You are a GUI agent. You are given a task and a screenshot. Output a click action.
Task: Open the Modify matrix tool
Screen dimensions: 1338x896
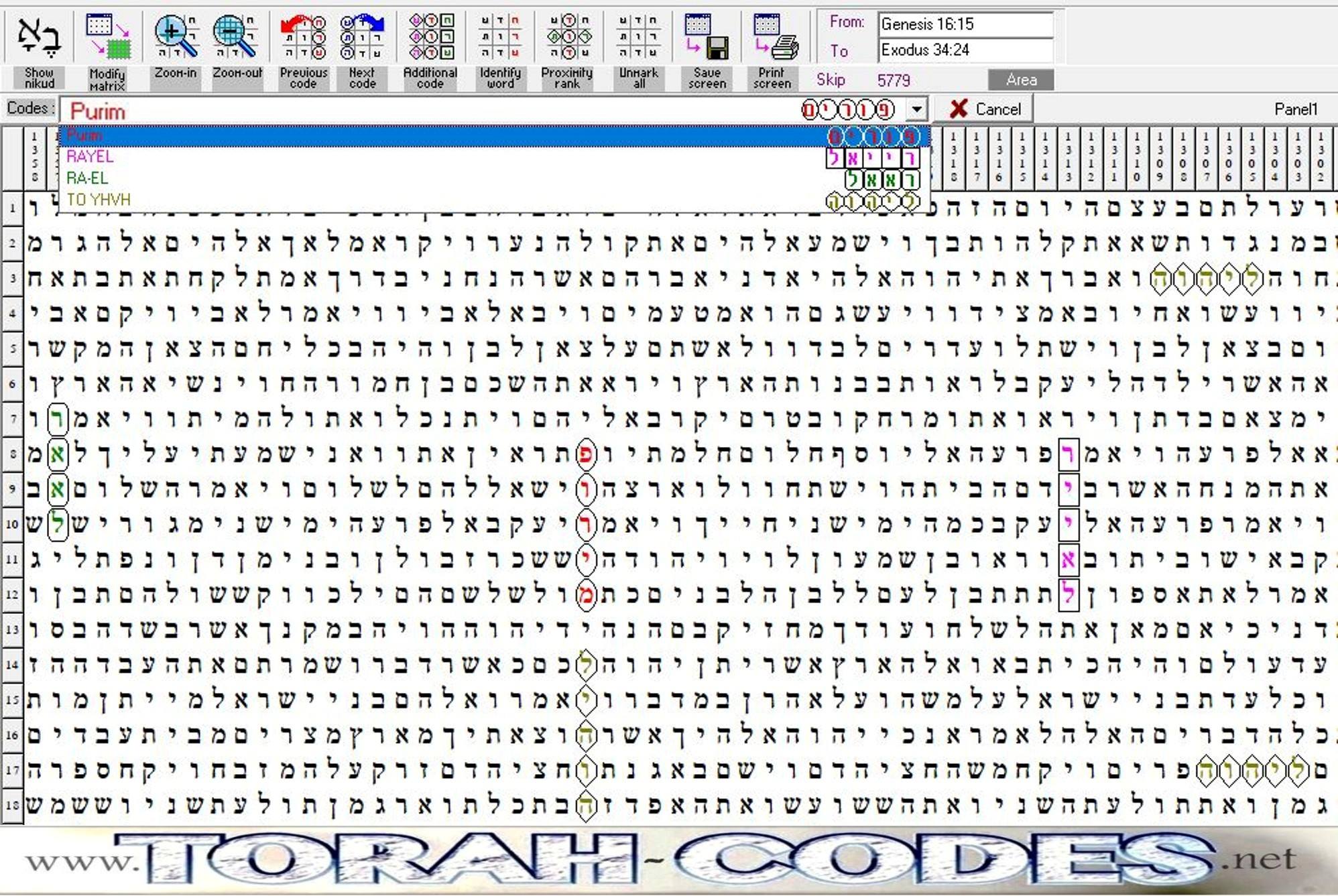pos(107,38)
